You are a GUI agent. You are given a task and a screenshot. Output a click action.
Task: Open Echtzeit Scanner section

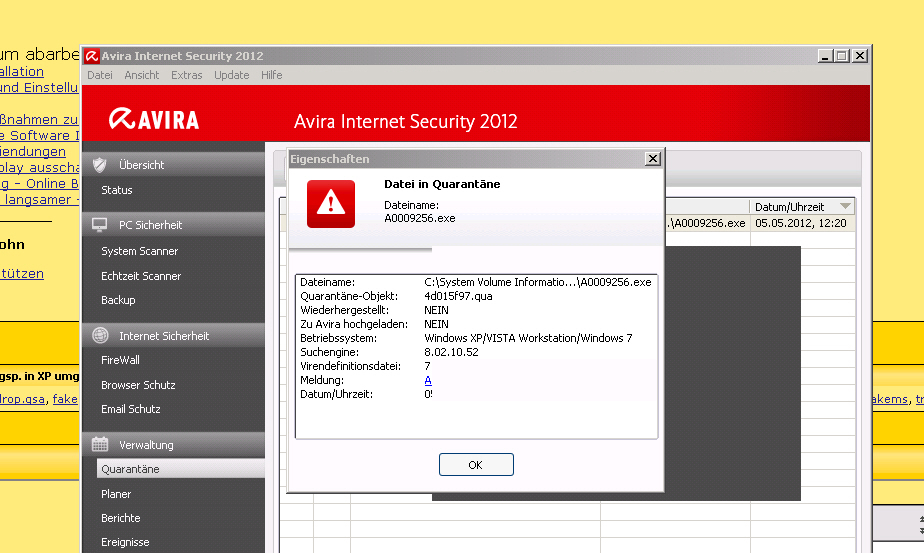(x=141, y=276)
